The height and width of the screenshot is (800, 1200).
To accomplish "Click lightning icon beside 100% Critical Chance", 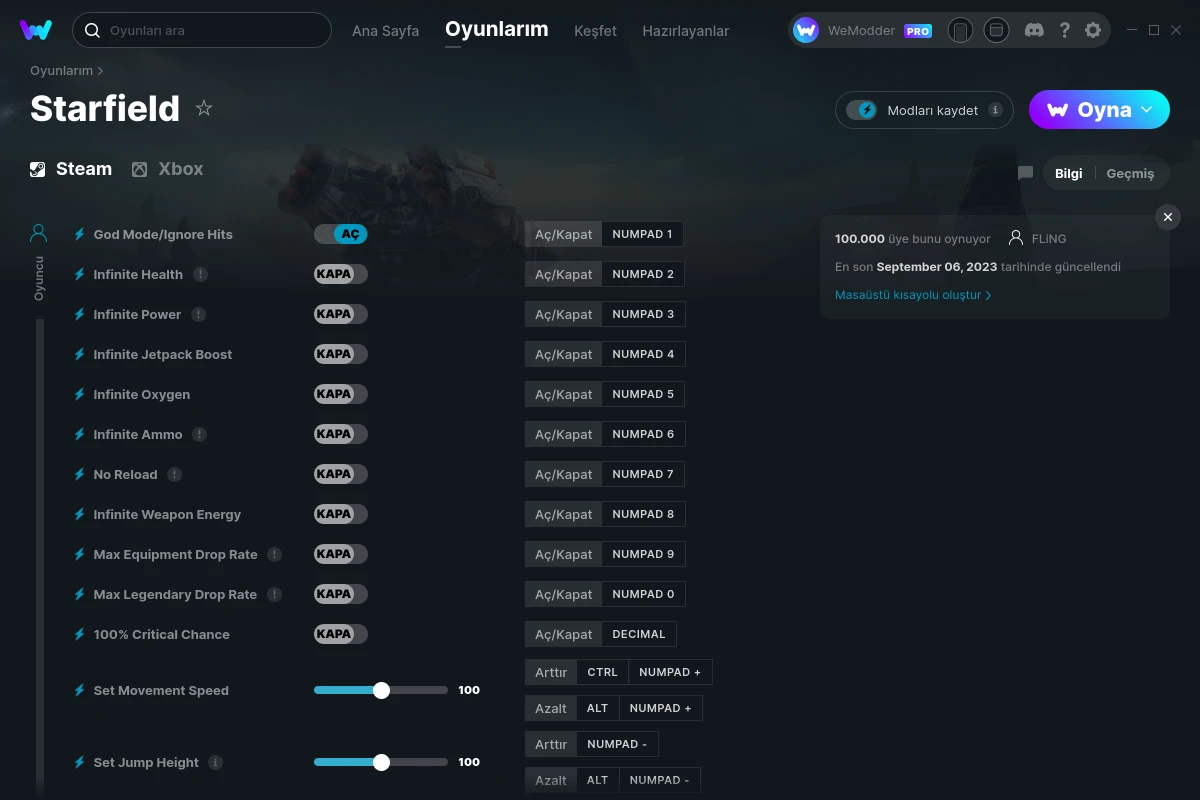I will [x=80, y=634].
